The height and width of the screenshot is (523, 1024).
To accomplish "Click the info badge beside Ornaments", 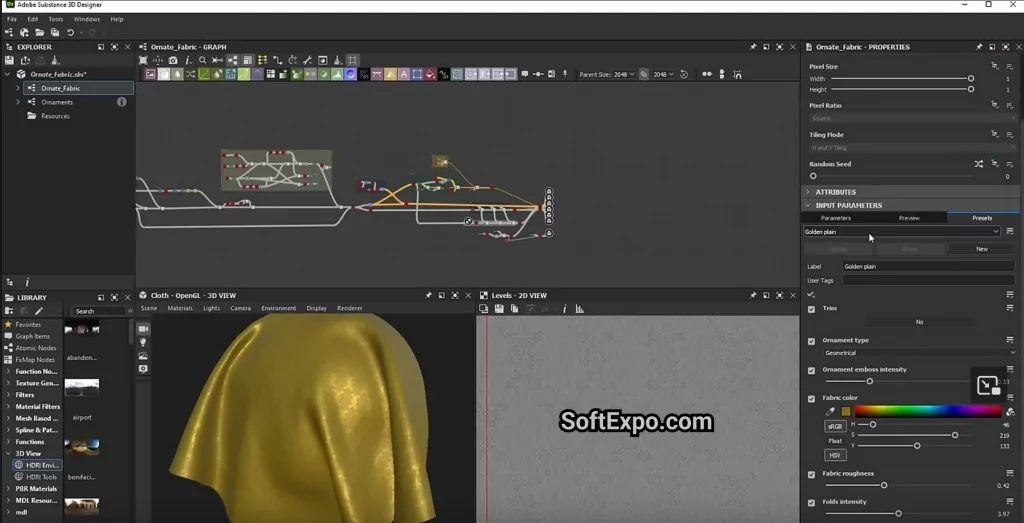I will coord(121,102).
